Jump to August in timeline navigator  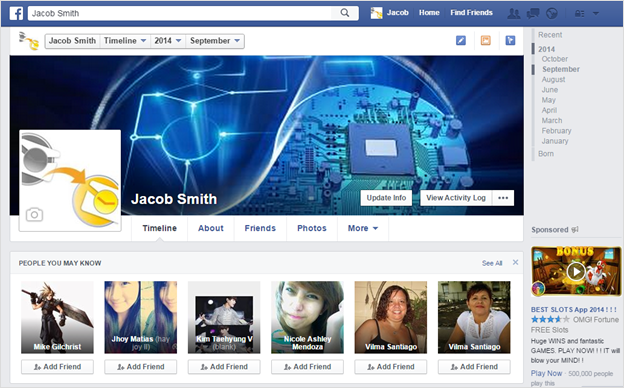click(553, 80)
